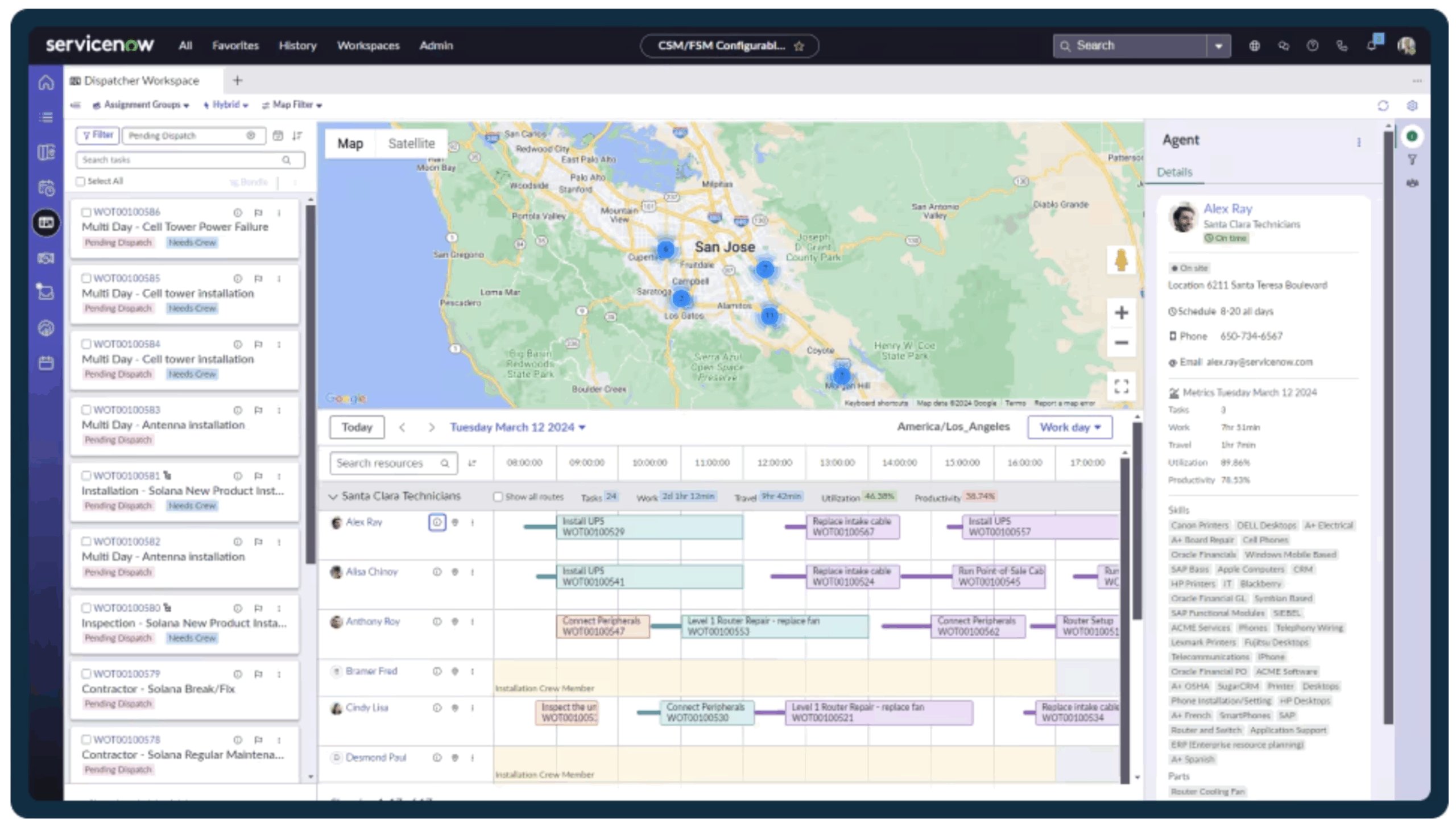Image resolution: width=1456 pixels, height=827 pixels.
Task: Open the Home icon in left sidebar
Action: 46,82
